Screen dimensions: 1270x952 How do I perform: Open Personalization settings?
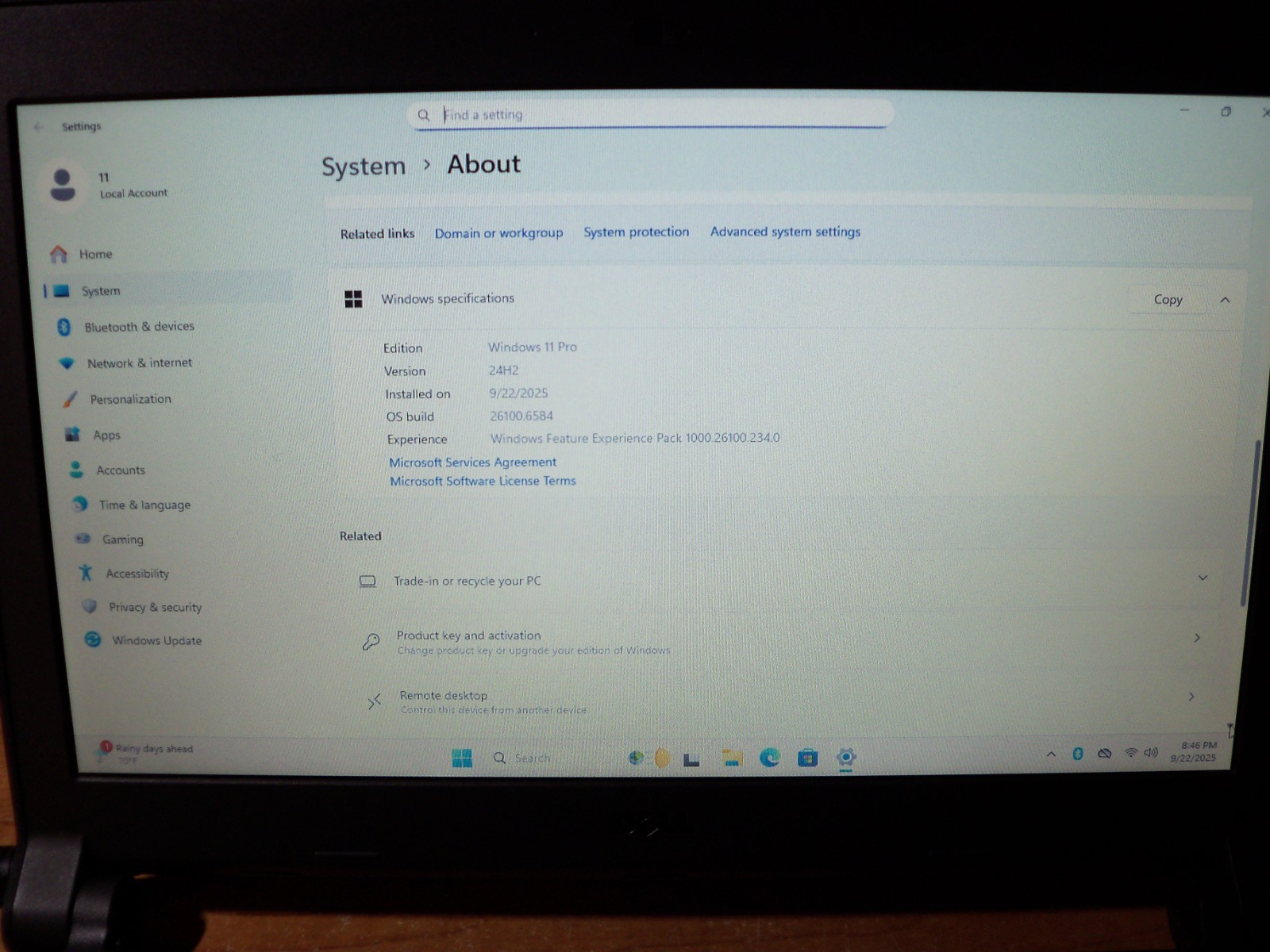[130, 399]
